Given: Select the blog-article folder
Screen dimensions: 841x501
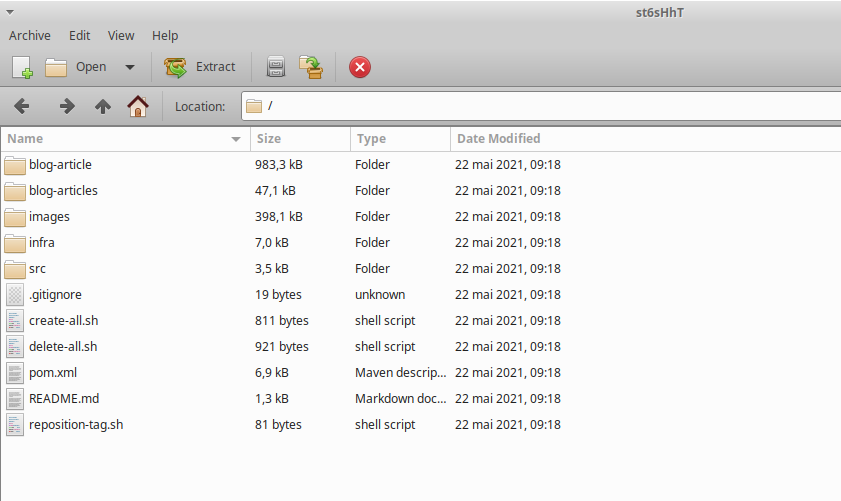Looking at the screenshot, I should 60,165.
